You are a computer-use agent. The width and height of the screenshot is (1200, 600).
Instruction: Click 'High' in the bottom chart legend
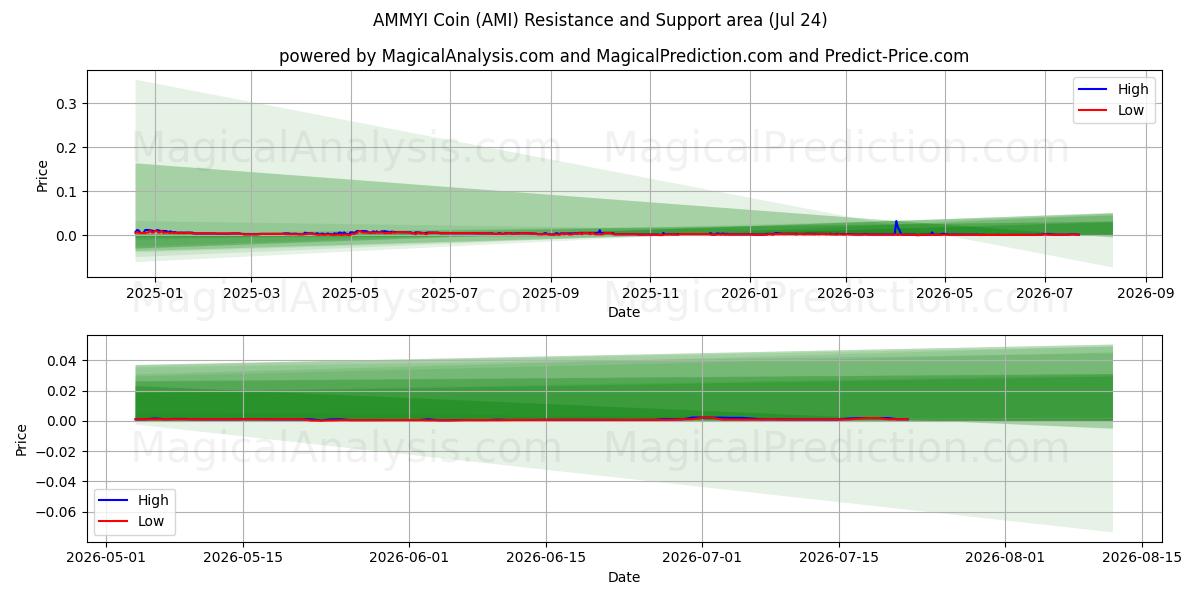coord(153,500)
